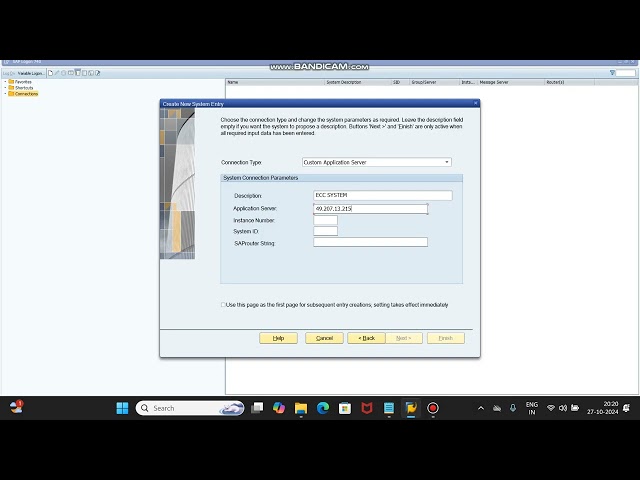Click the Back button
The width and height of the screenshot is (640, 480).
[366, 338]
